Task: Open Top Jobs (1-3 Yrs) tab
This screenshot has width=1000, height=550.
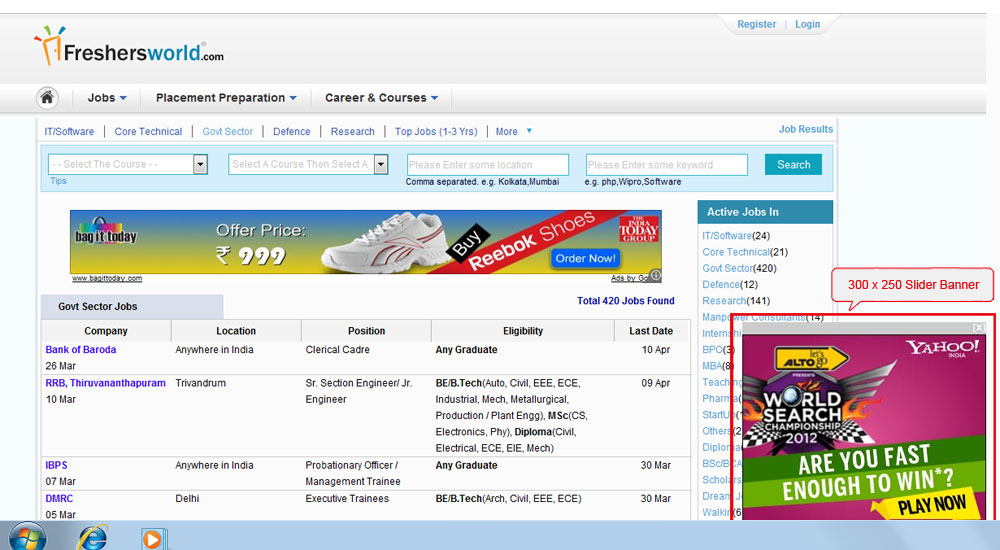Action: pyautogui.click(x=436, y=131)
